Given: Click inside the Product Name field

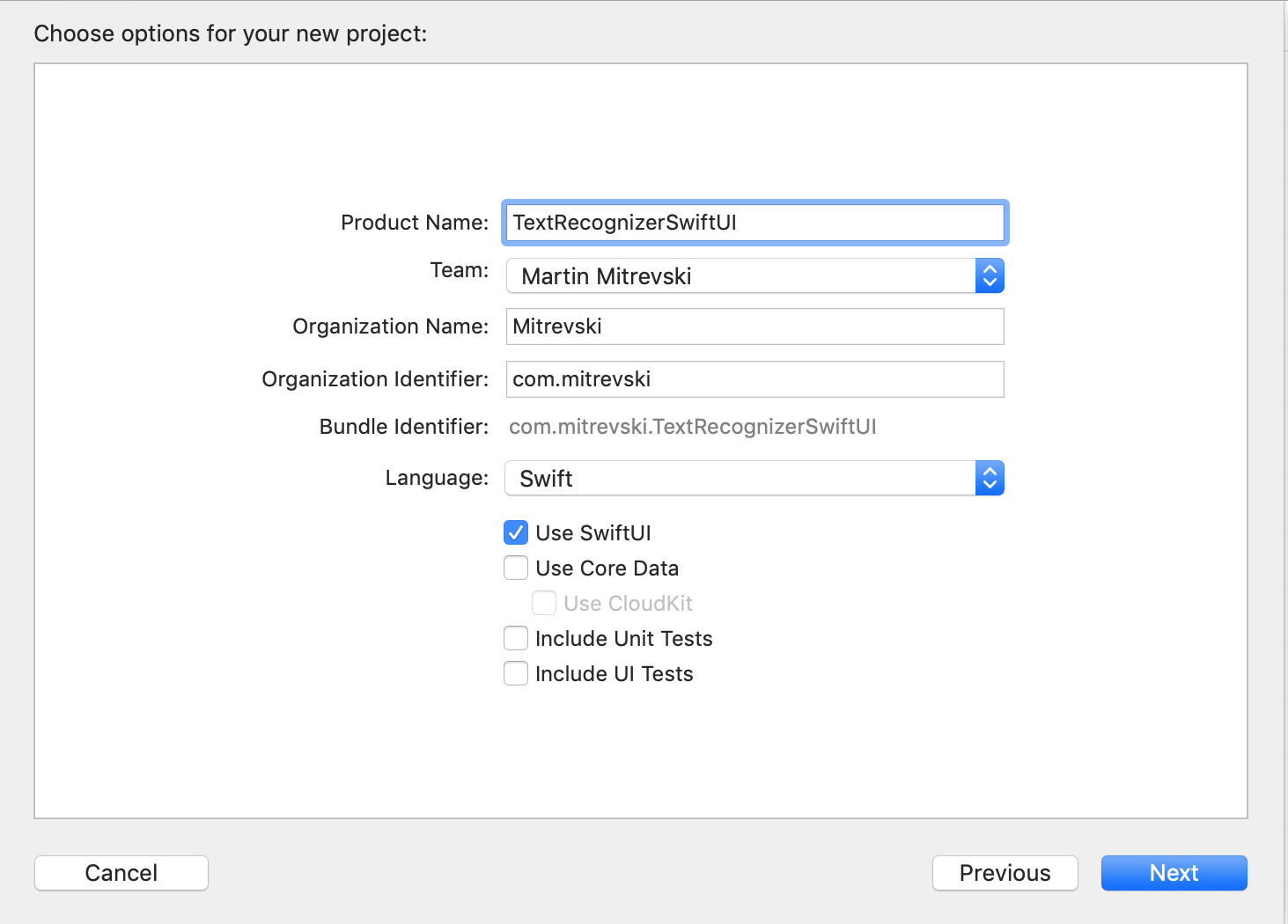Looking at the screenshot, I should (x=753, y=223).
